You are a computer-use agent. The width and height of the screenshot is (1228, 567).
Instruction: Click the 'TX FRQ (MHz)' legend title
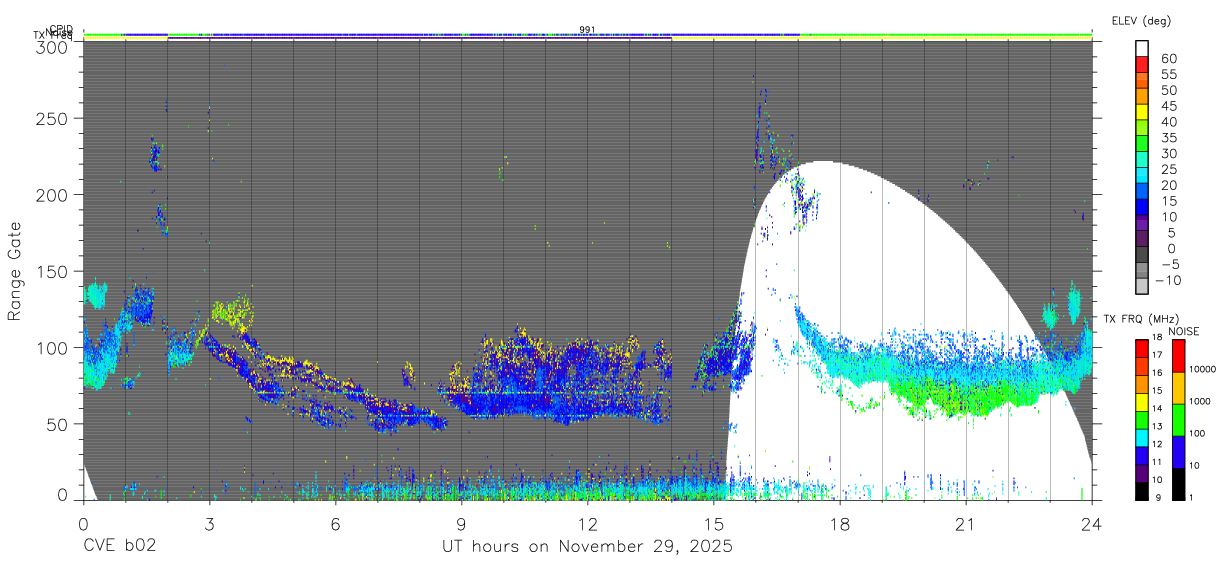point(1141,319)
